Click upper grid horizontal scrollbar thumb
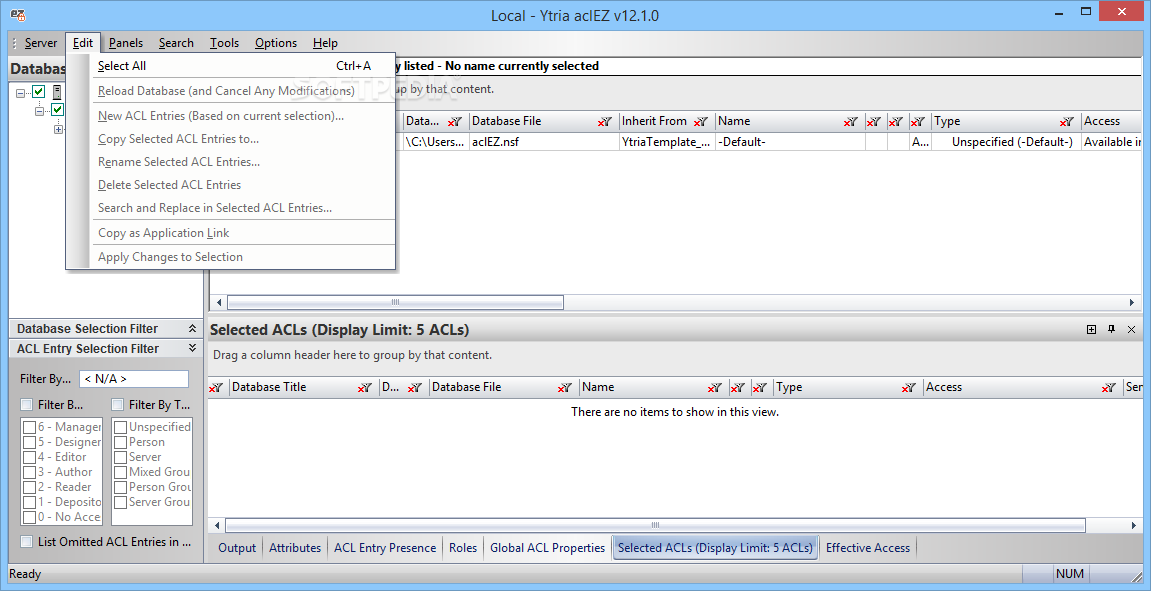 tap(395, 302)
